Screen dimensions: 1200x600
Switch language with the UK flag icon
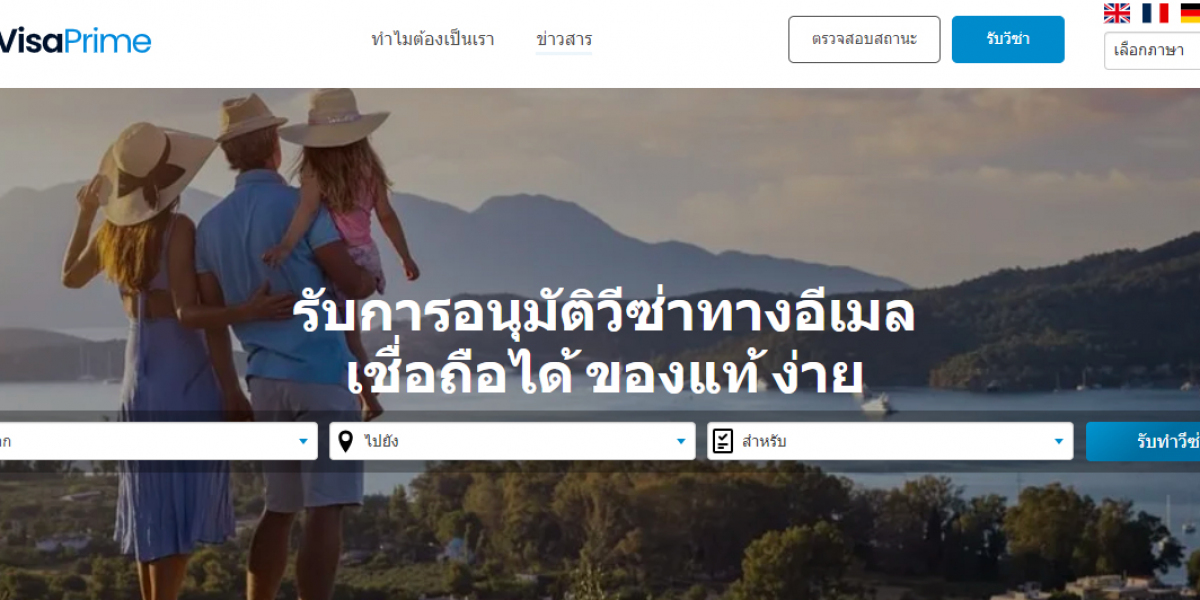point(1116,13)
